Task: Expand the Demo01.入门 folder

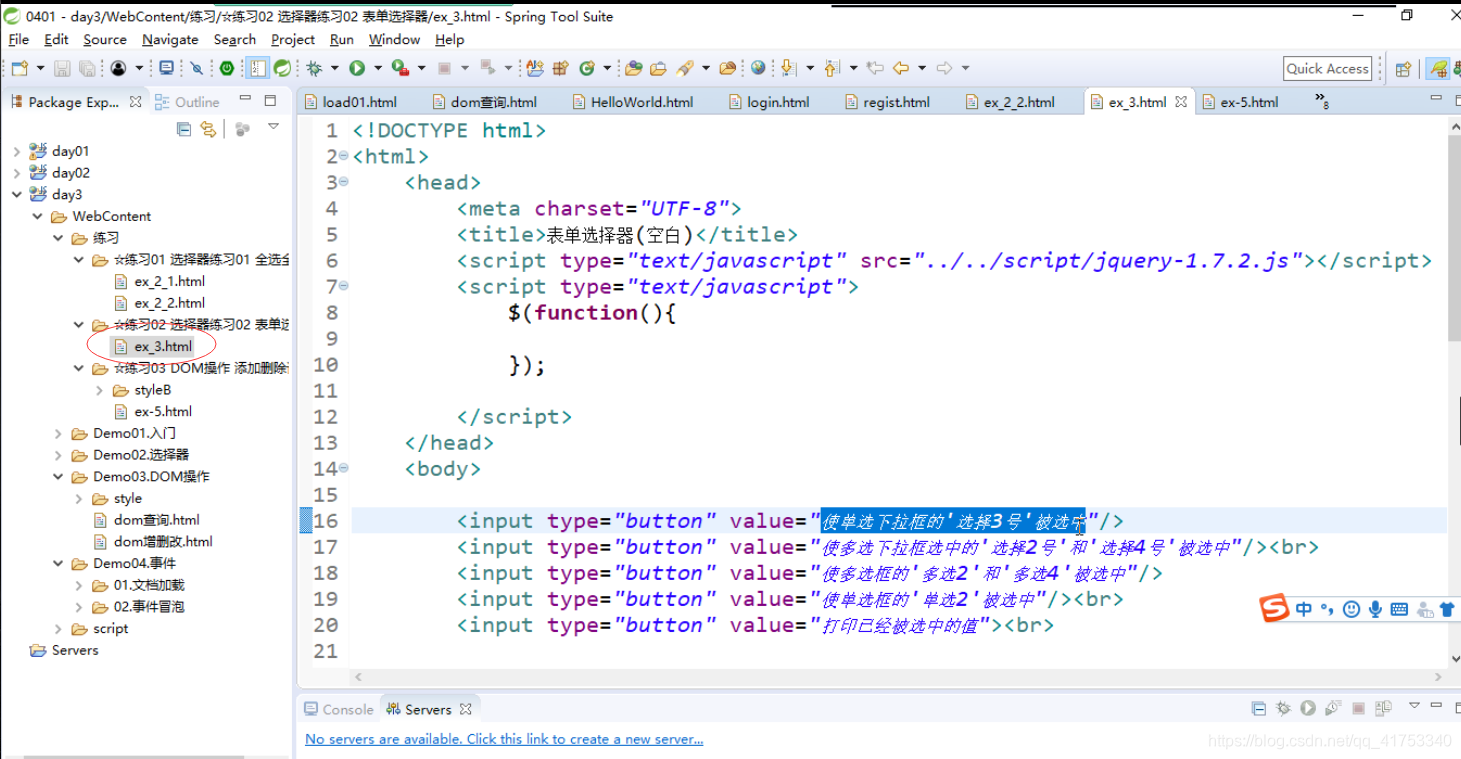Action: 58,433
